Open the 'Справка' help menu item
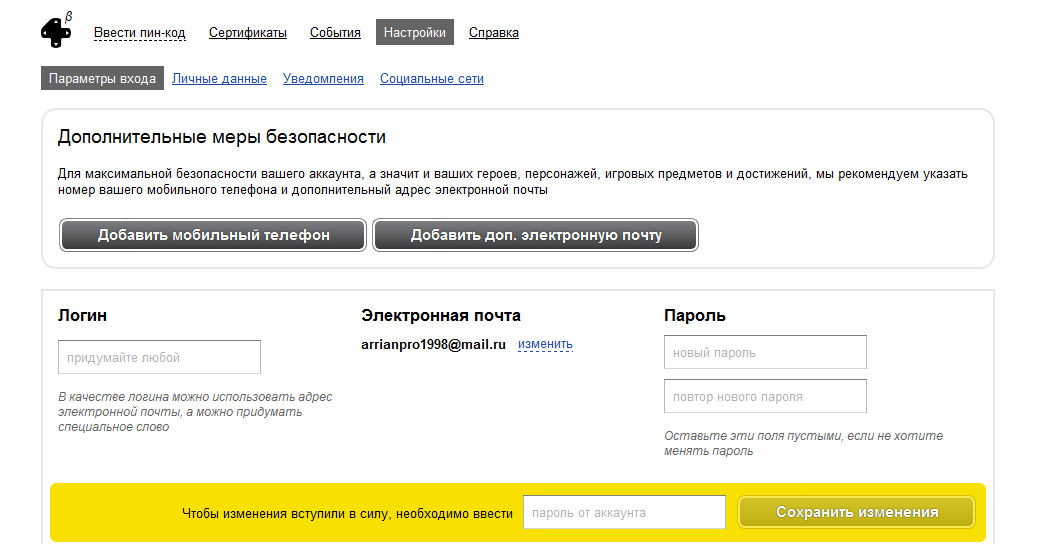The image size is (1045, 544). (x=494, y=33)
